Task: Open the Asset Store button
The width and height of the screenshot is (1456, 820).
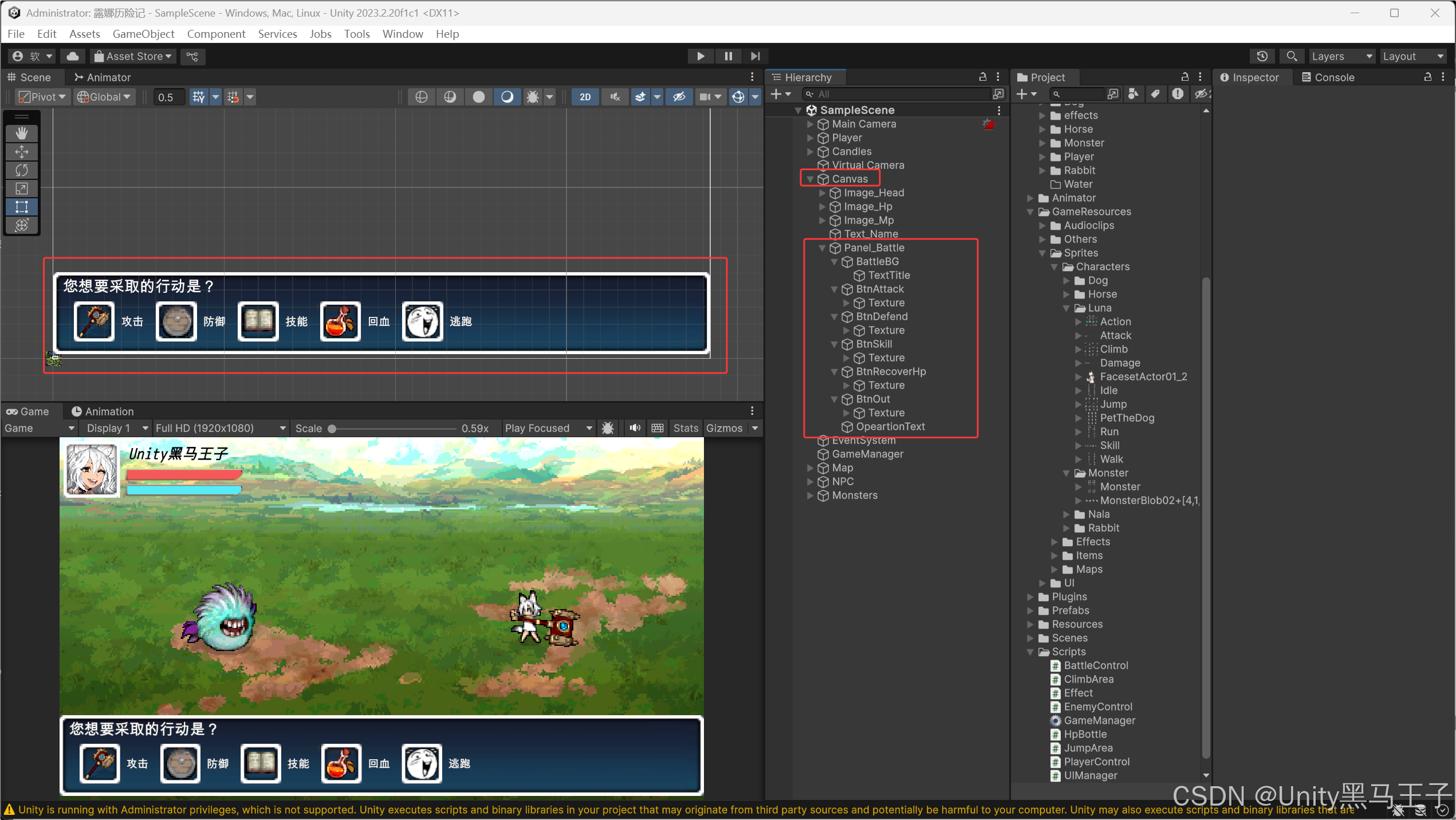Action: click(133, 56)
